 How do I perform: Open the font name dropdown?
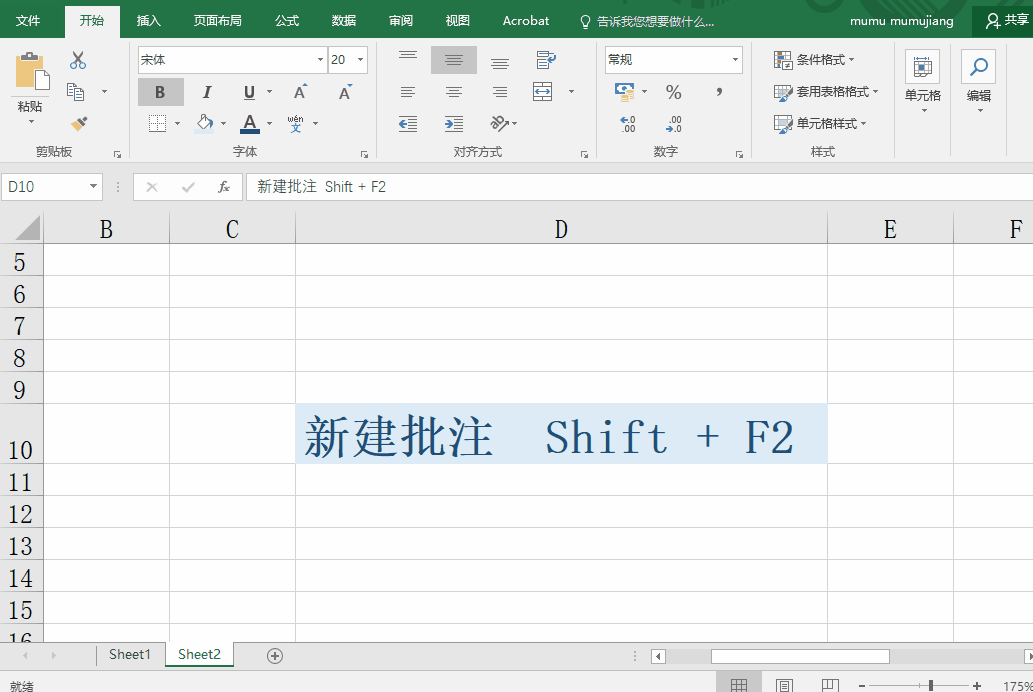[x=320, y=60]
